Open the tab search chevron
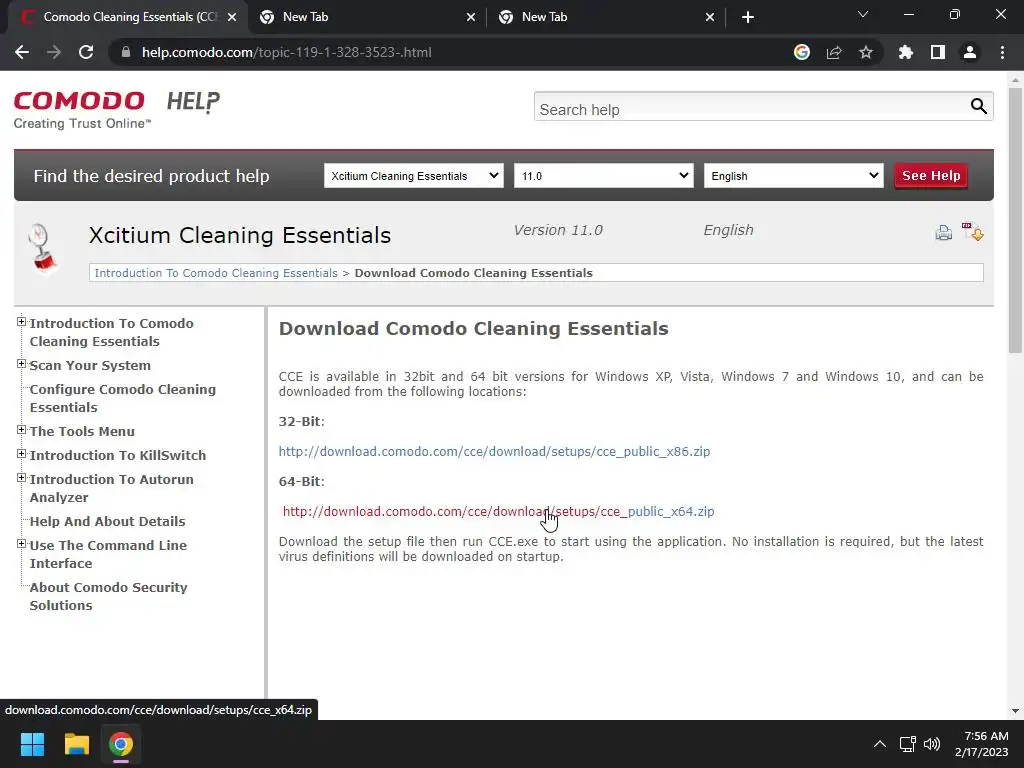This screenshot has width=1024, height=768. coord(863,14)
